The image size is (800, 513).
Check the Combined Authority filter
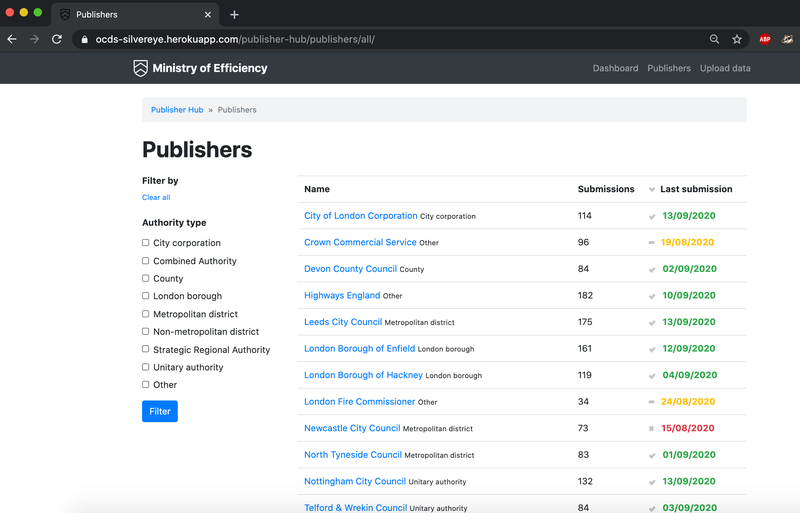pos(145,260)
